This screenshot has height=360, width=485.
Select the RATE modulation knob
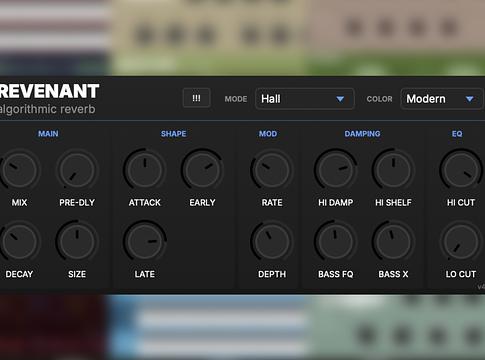272,170
